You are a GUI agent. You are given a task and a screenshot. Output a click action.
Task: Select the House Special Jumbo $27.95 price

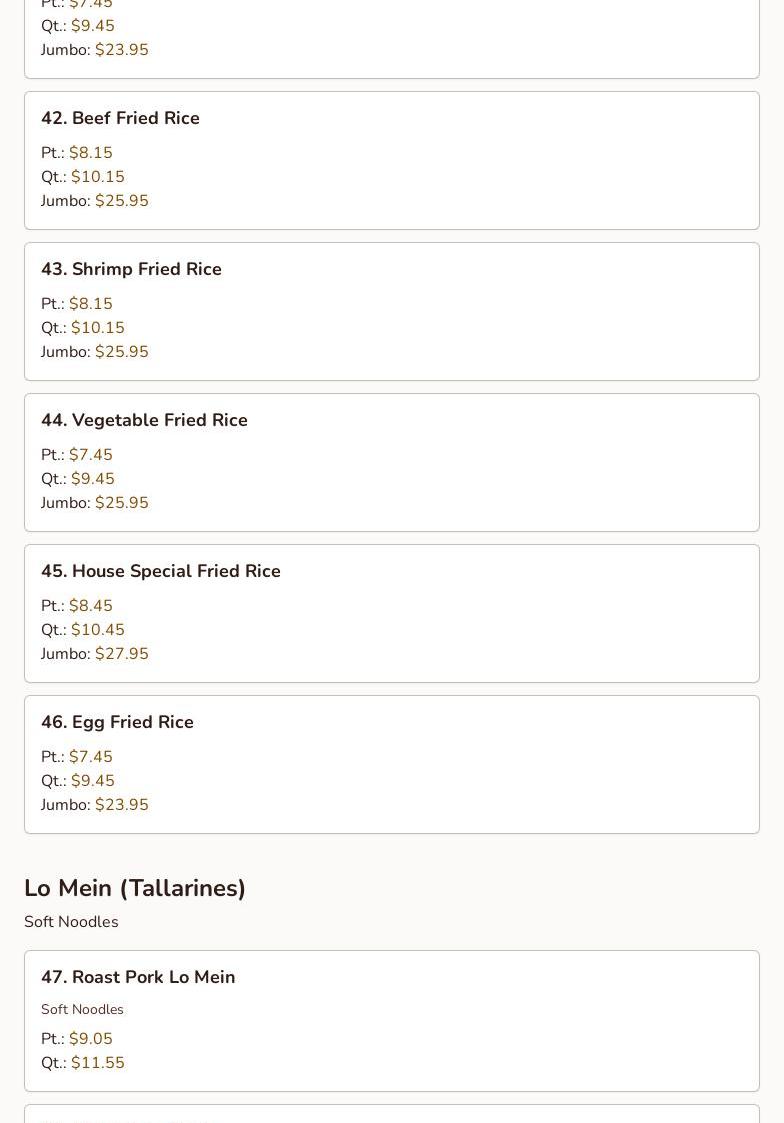pos(122,654)
